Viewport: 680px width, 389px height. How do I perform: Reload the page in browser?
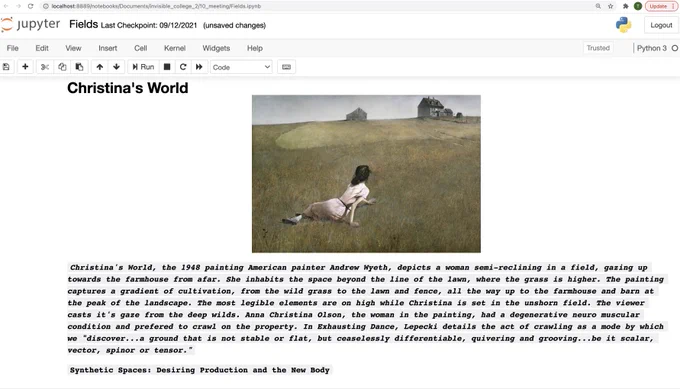point(30,6)
